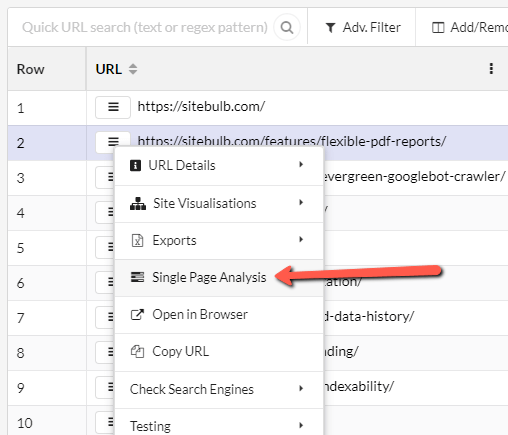The image size is (508, 435).
Task: Expand the Site Visualisations submenu arrow
Action: click(x=301, y=202)
